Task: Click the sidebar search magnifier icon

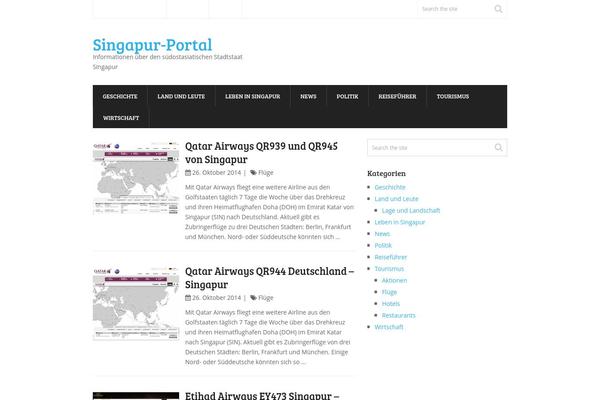Action: (498, 147)
